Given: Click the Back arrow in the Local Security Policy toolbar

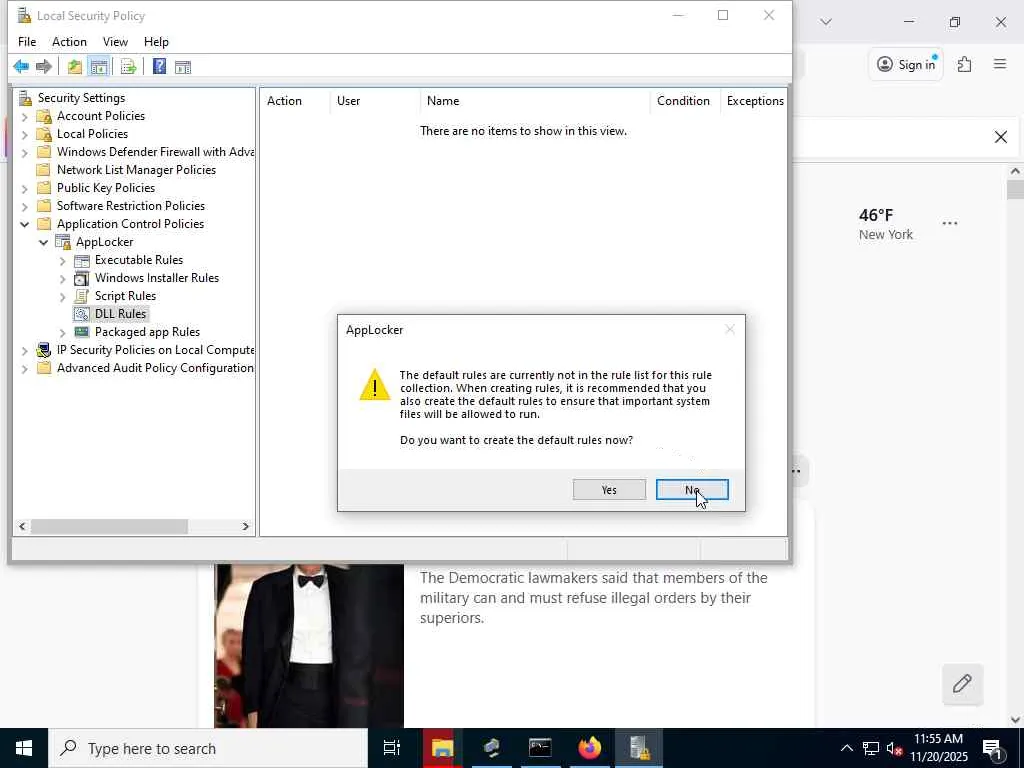Looking at the screenshot, I should (21, 67).
